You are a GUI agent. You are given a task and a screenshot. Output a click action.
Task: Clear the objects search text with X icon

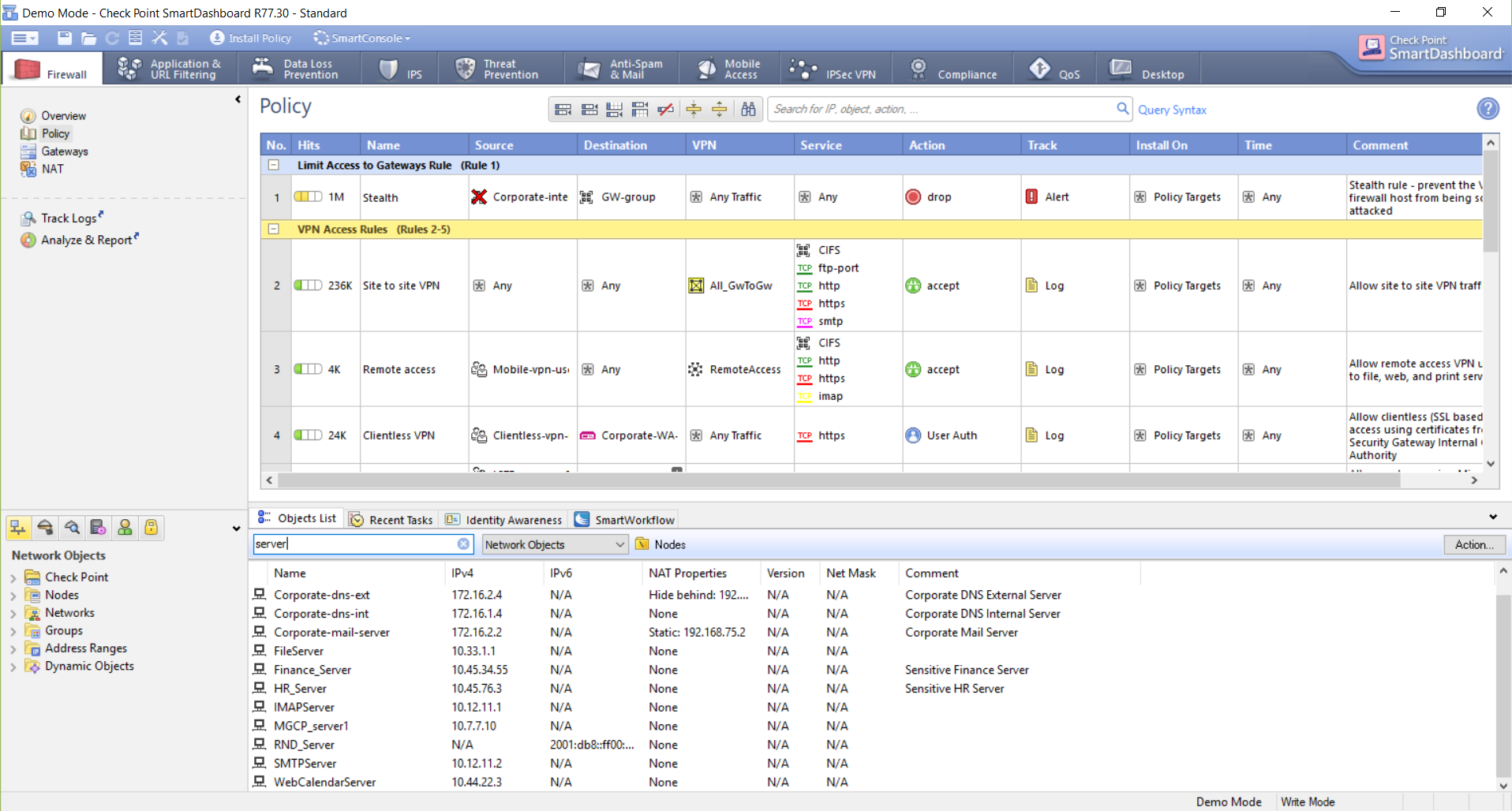(x=463, y=544)
